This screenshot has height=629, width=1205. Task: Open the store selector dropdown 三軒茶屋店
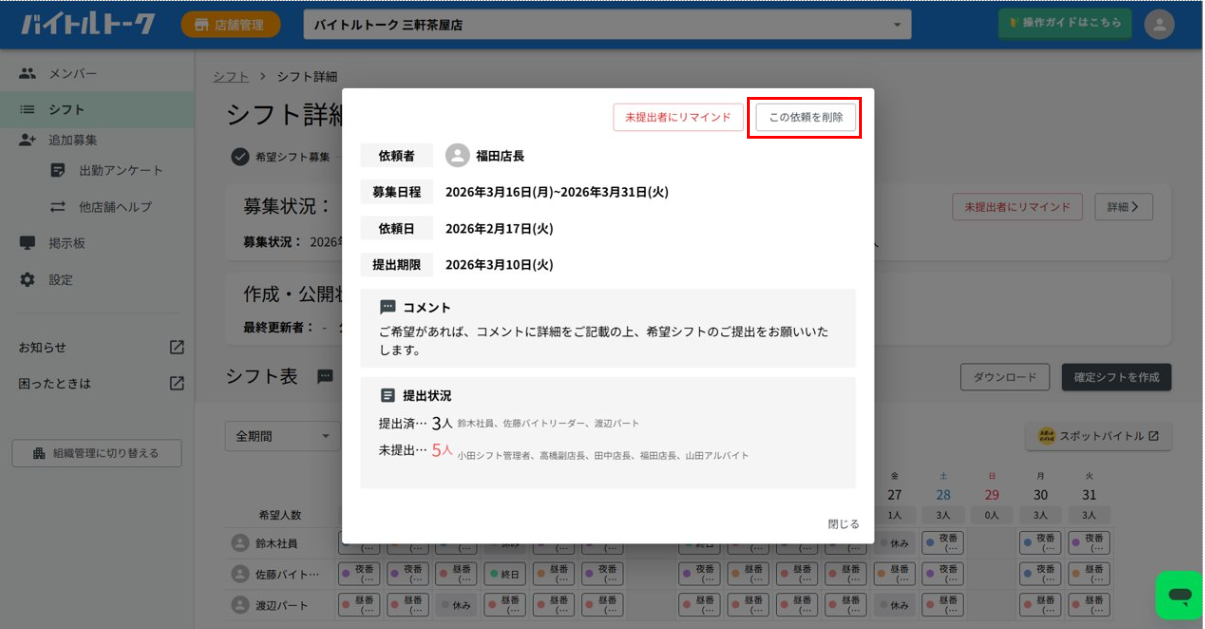click(x=607, y=25)
